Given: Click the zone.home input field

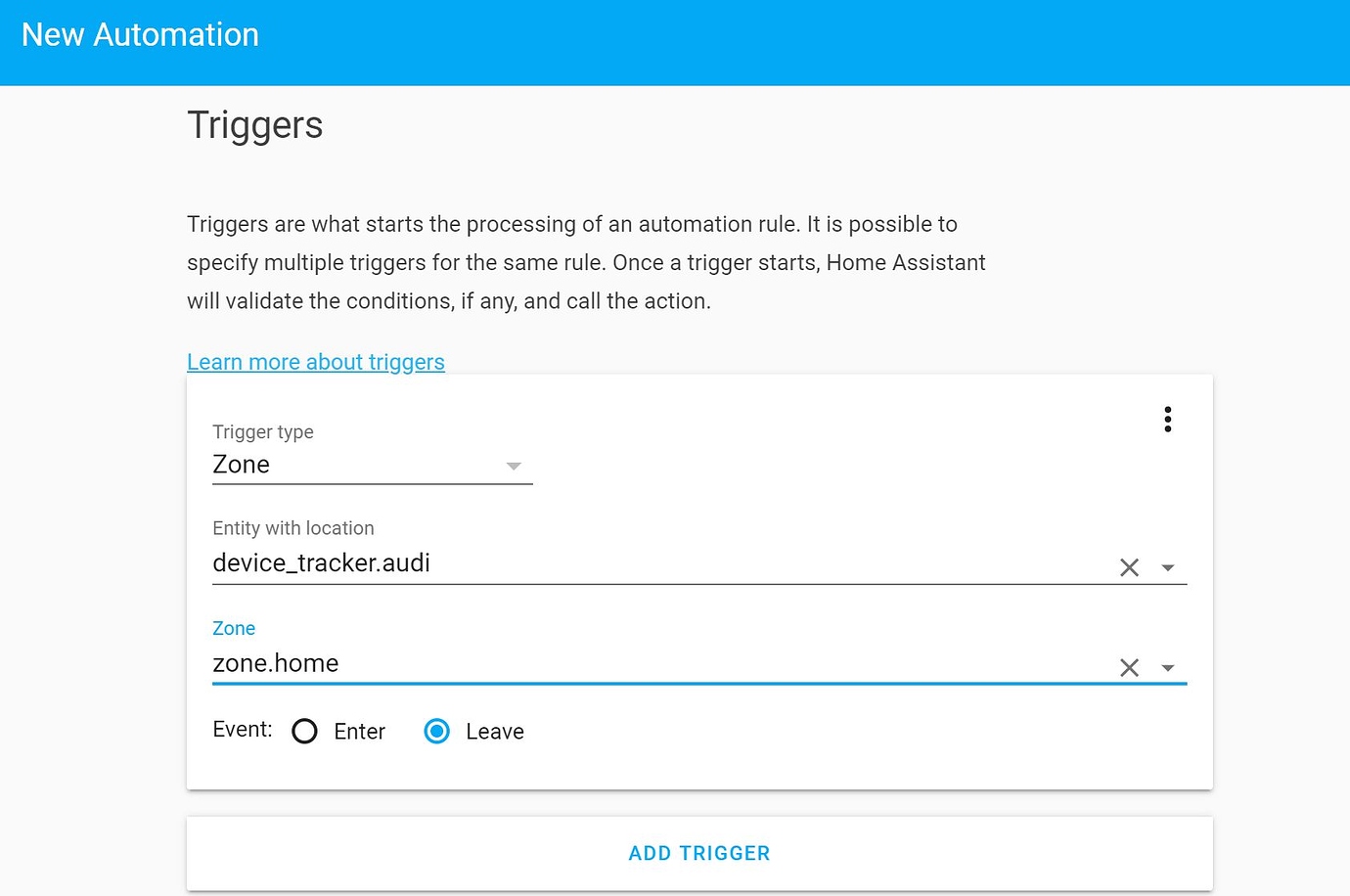Looking at the screenshot, I should (587, 663).
